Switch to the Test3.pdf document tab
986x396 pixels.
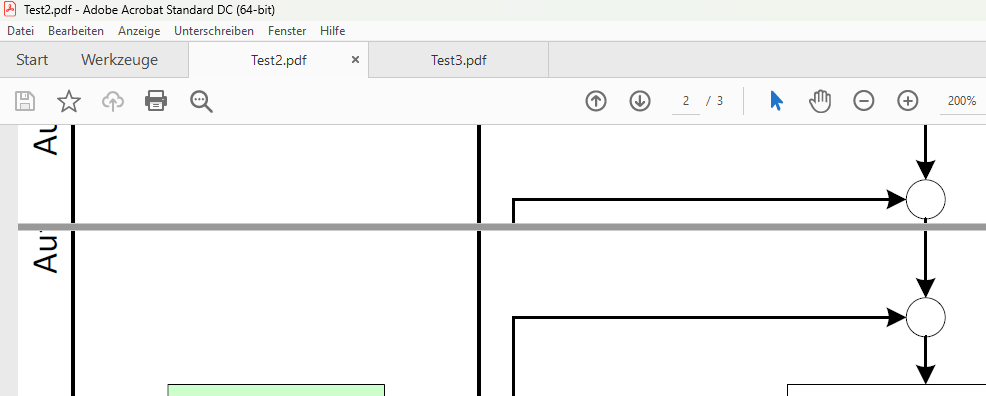click(x=458, y=60)
